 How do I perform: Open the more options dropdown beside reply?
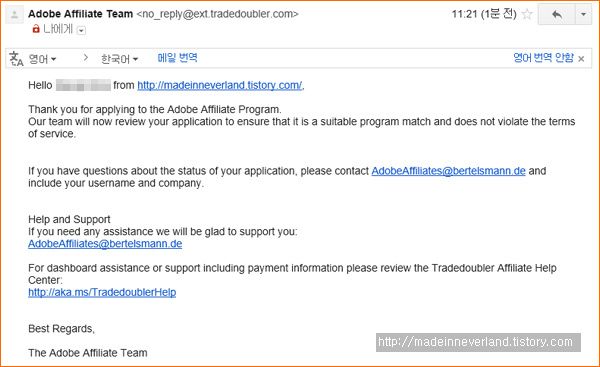pos(584,15)
